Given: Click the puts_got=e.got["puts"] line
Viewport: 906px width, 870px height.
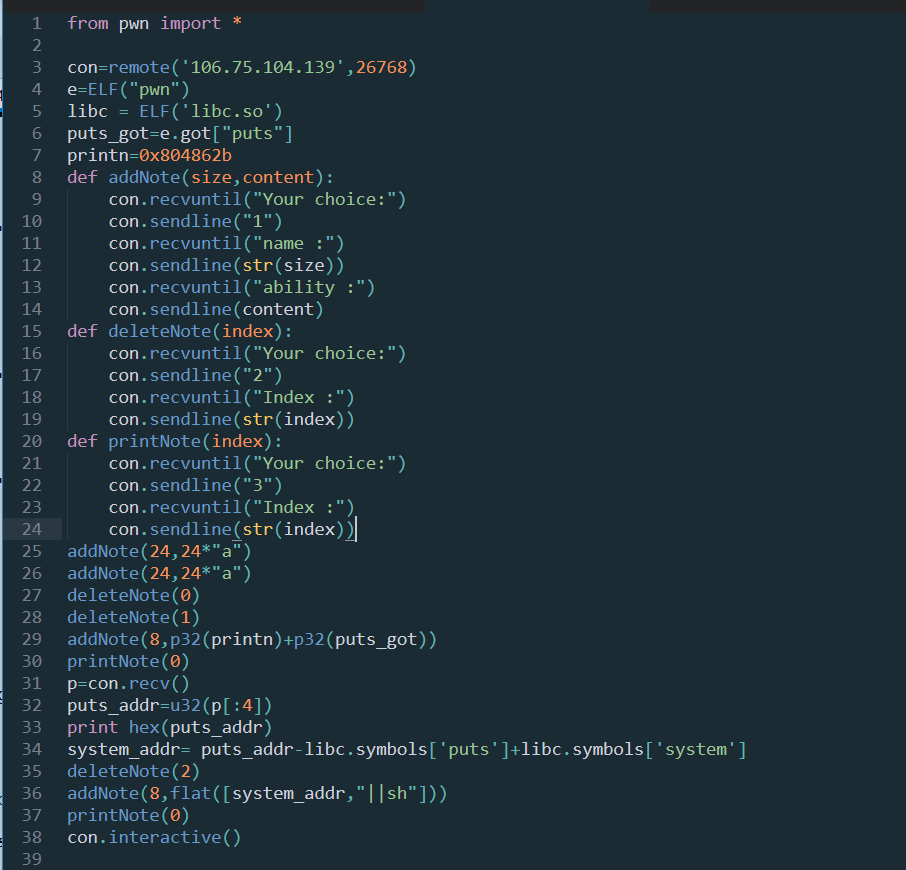Looking at the screenshot, I should click(180, 133).
